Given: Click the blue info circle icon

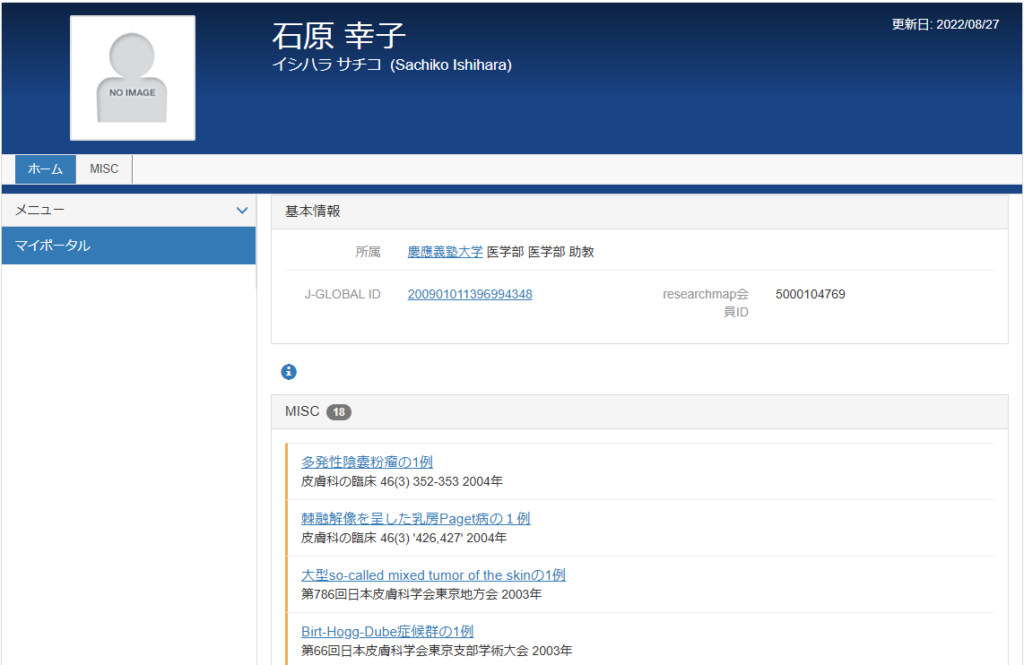Looking at the screenshot, I should [x=289, y=372].
